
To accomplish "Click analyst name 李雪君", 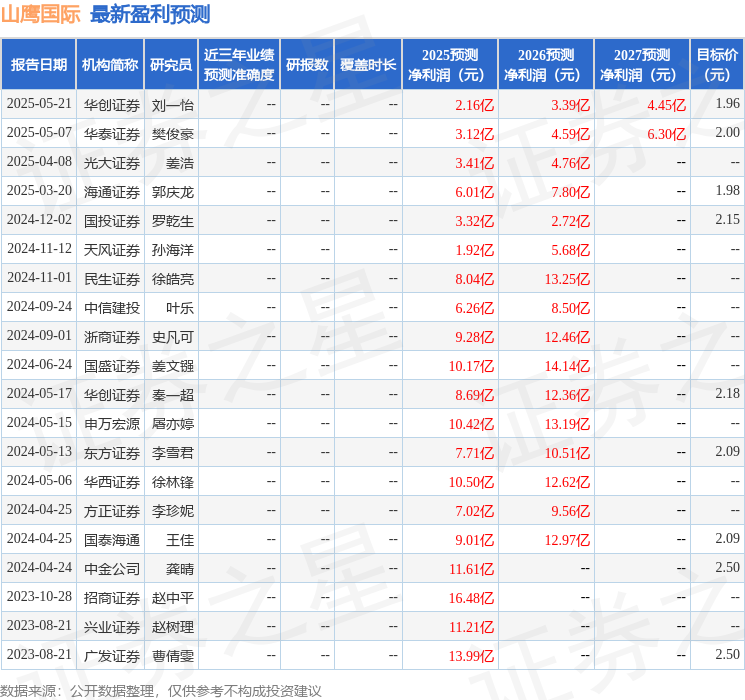I will click(173, 453).
